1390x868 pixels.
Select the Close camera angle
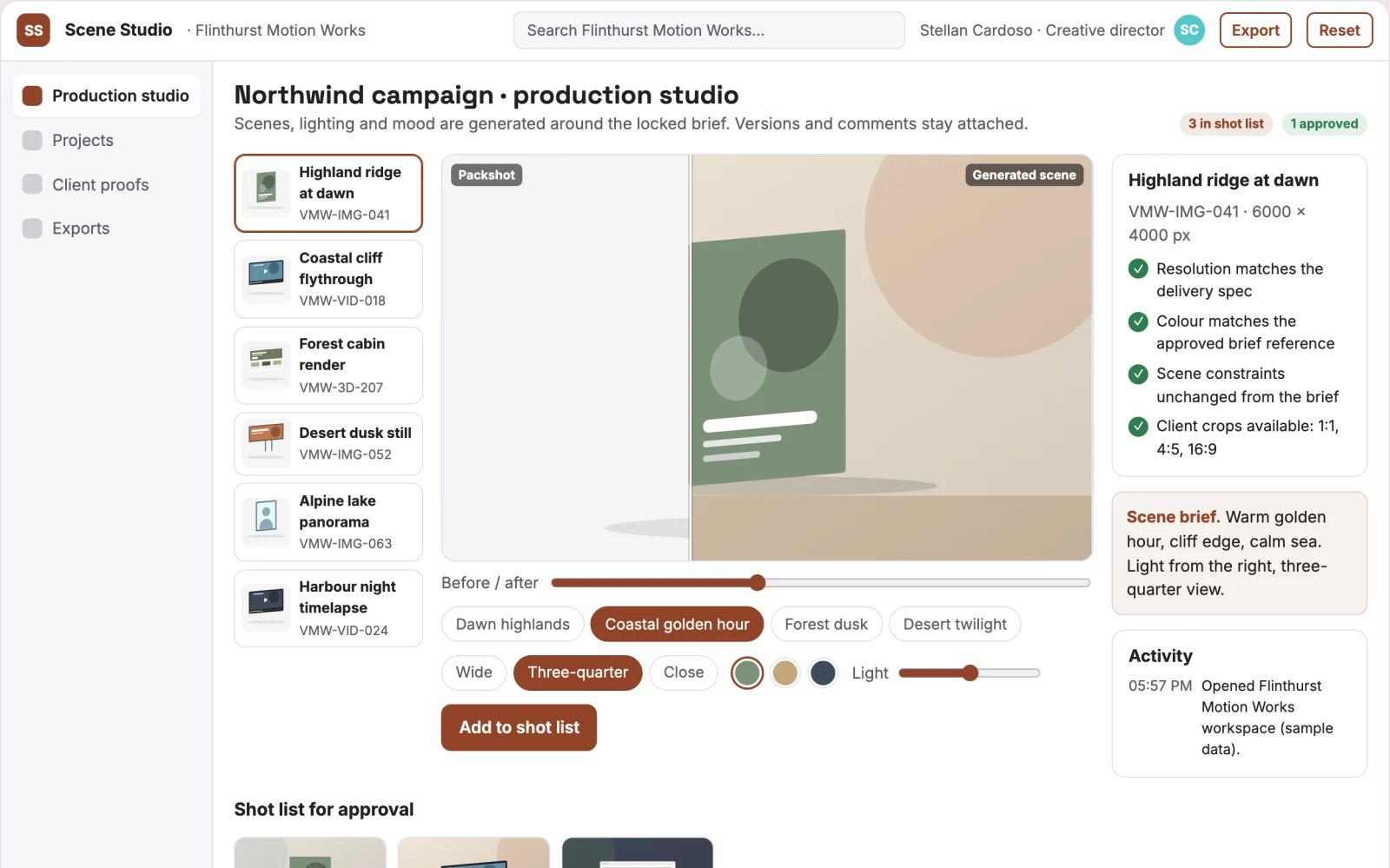684,673
